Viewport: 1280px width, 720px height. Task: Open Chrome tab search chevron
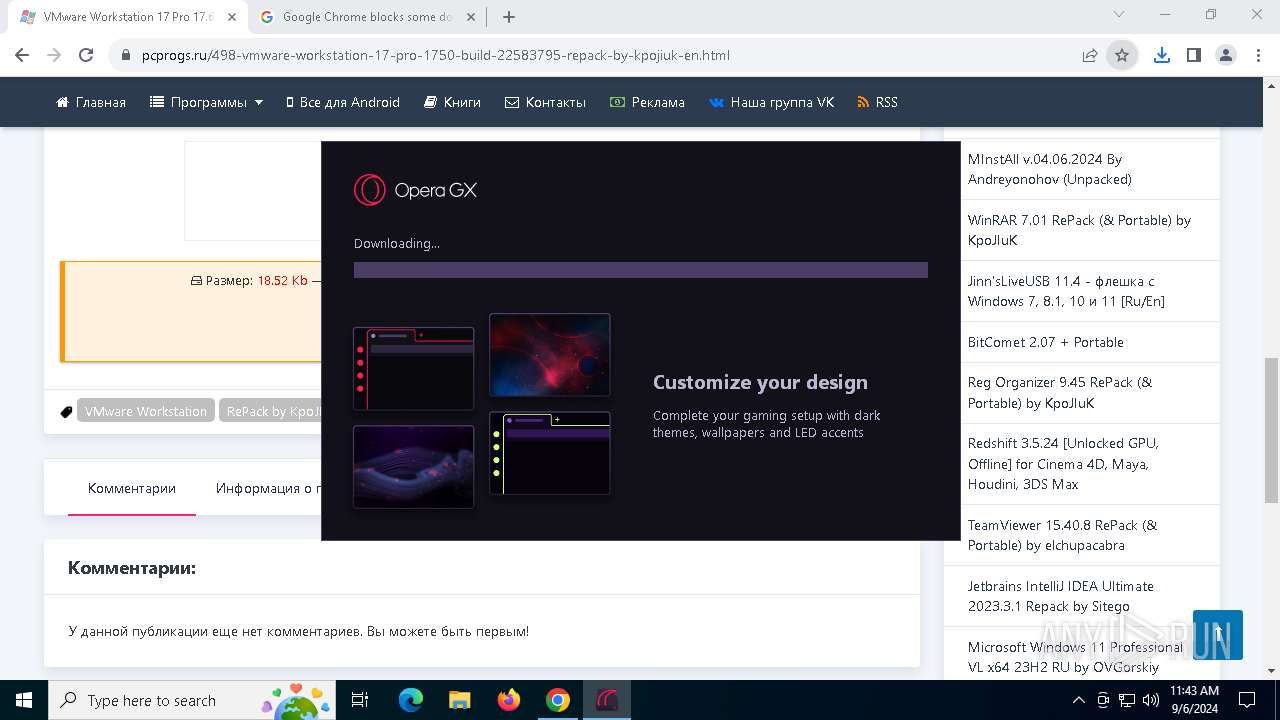1119,15
